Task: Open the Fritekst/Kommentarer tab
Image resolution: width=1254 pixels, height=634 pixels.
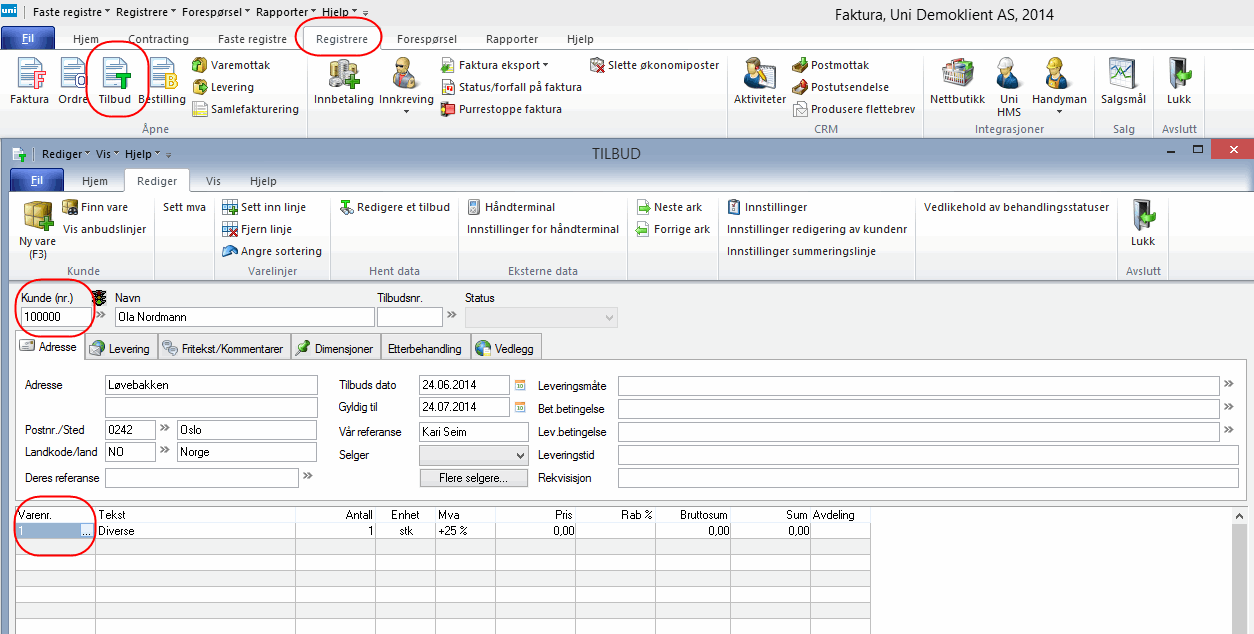Action: [x=223, y=349]
